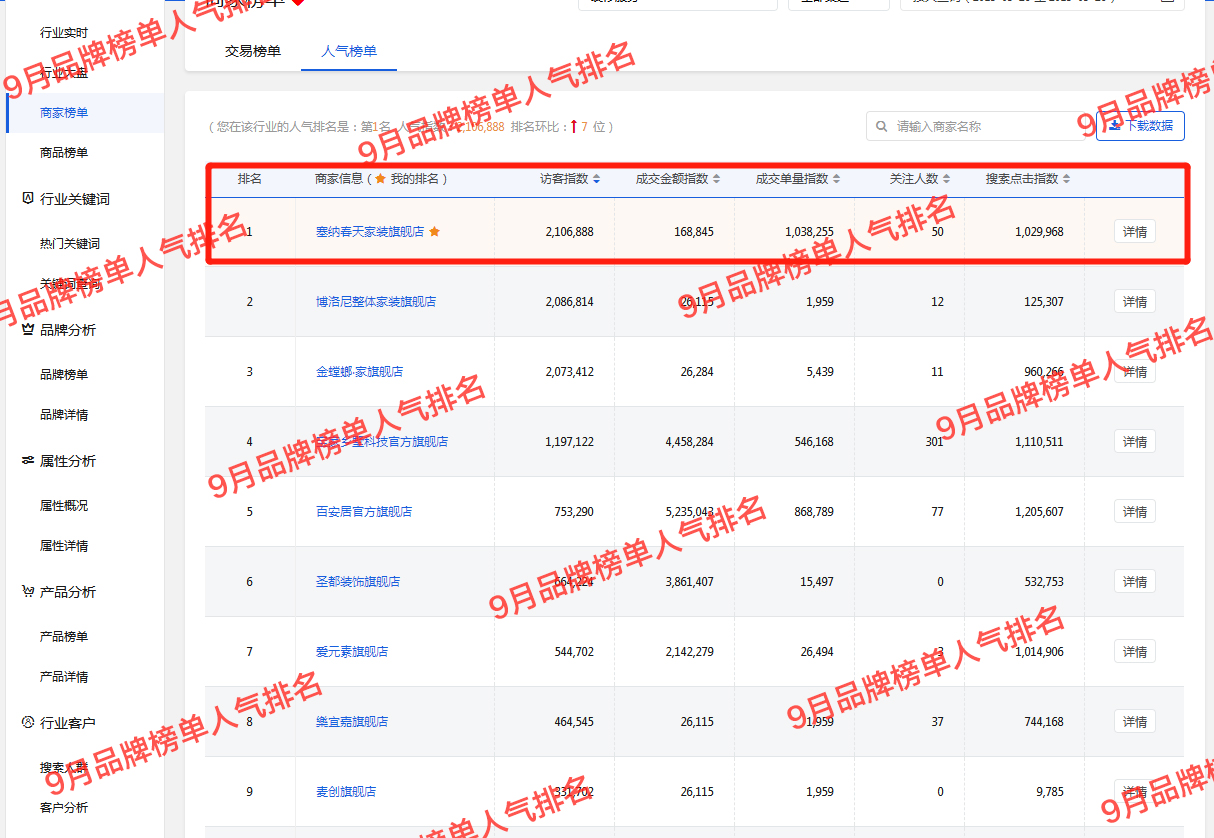Click visitor index value 2,106,888

coord(570,232)
